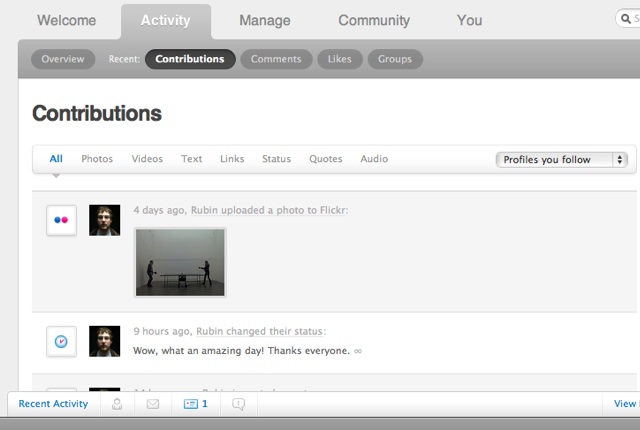Open the 'Rubin changed their status' link
The image size is (640, 430).
pyautogui.click(x=261, y=331)
